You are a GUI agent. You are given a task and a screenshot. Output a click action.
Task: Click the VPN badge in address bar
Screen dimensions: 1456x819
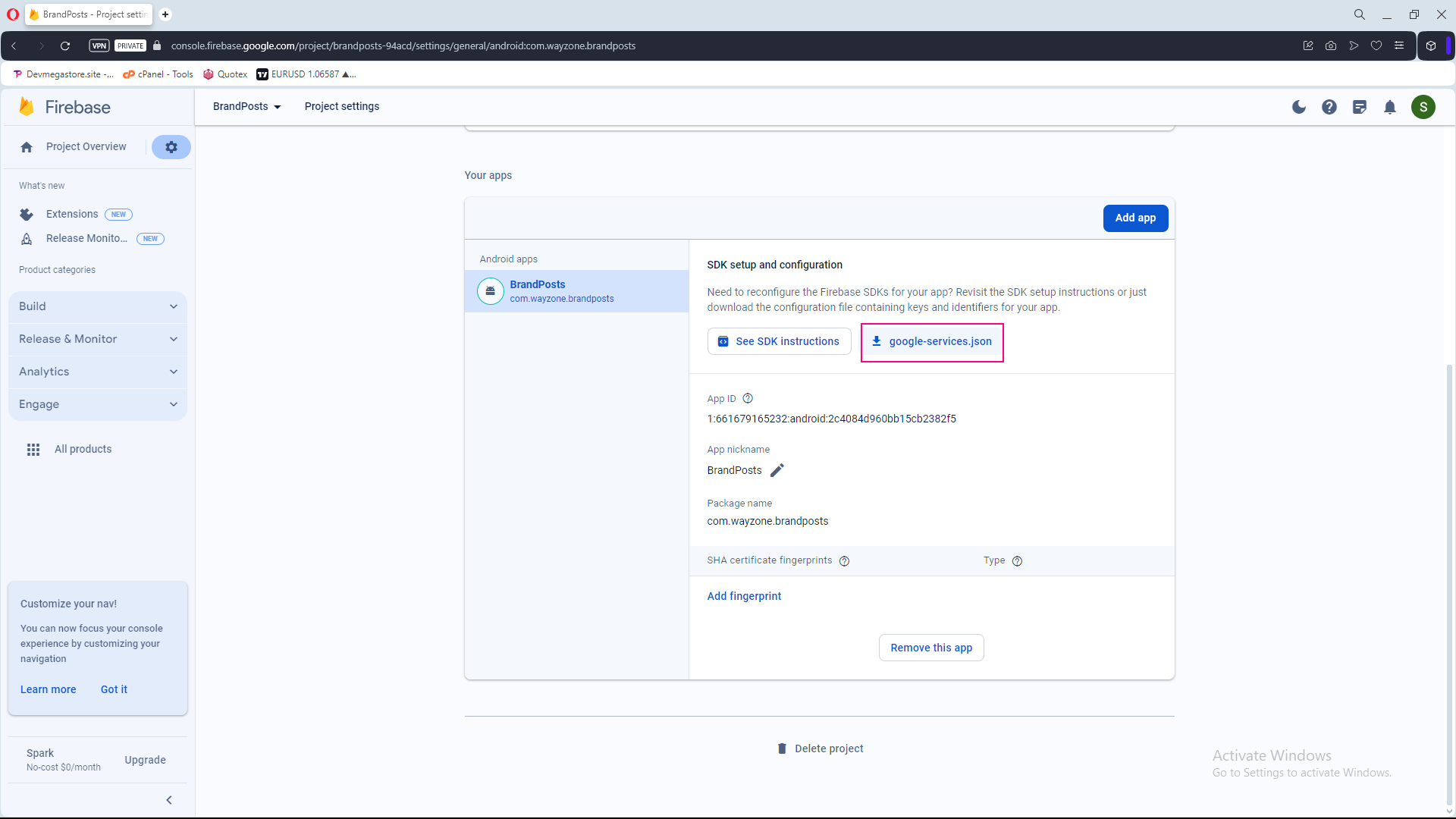99,45
